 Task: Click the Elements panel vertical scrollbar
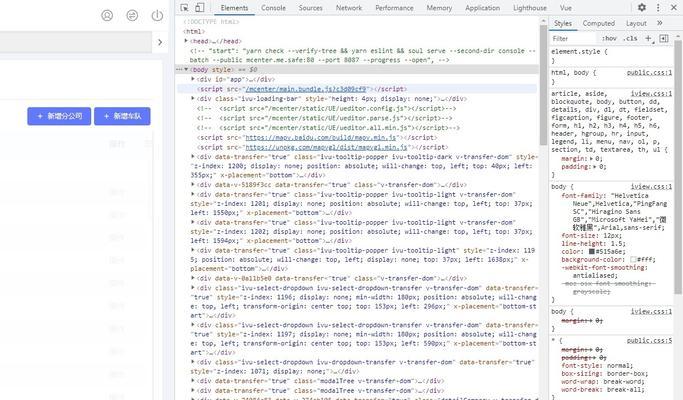pos(543,85)
